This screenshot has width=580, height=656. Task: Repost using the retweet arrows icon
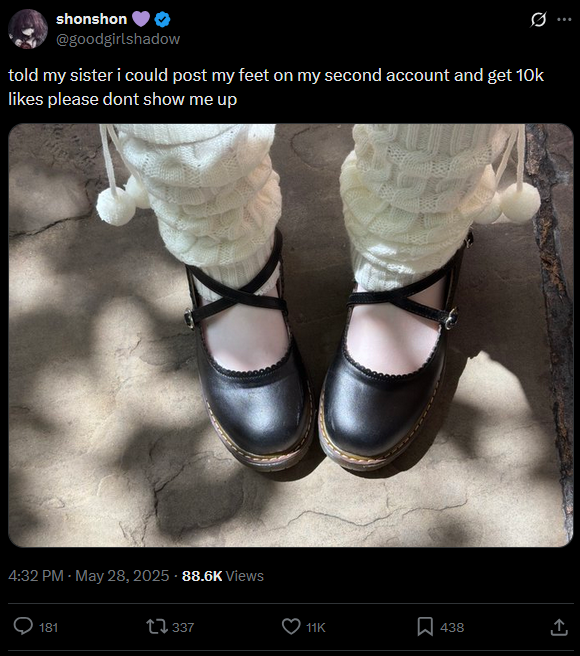pyautogui.click(x=157, y=627)
